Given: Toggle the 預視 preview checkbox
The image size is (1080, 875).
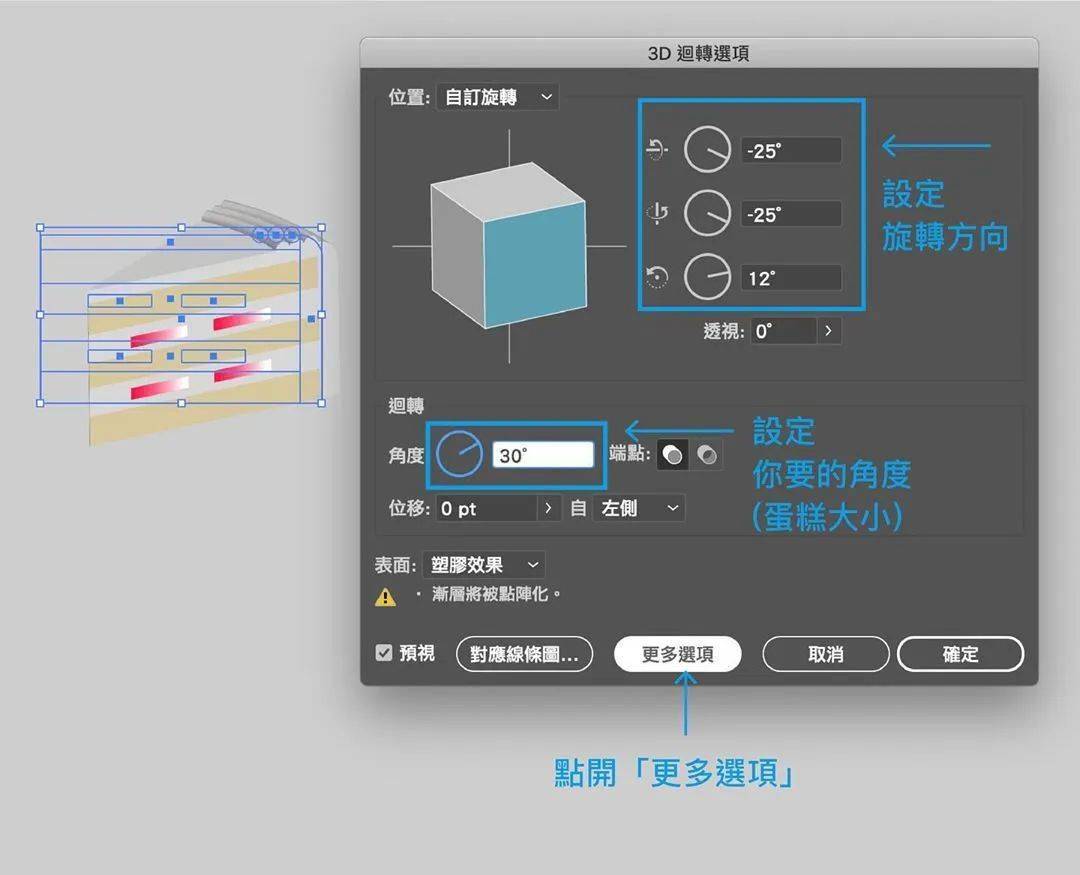Looking at the screenshot, I should pyautogui.click(x=384, y=653).
